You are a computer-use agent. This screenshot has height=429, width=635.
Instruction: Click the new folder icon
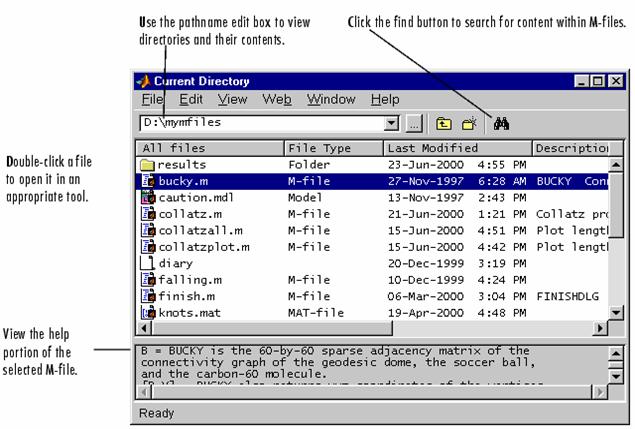tap(467, 123)
